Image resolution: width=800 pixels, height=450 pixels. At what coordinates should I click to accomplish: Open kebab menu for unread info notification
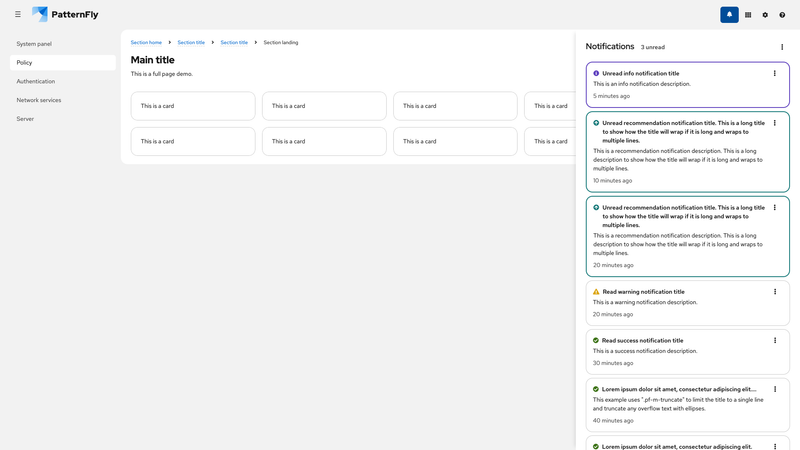coord(775,73)
